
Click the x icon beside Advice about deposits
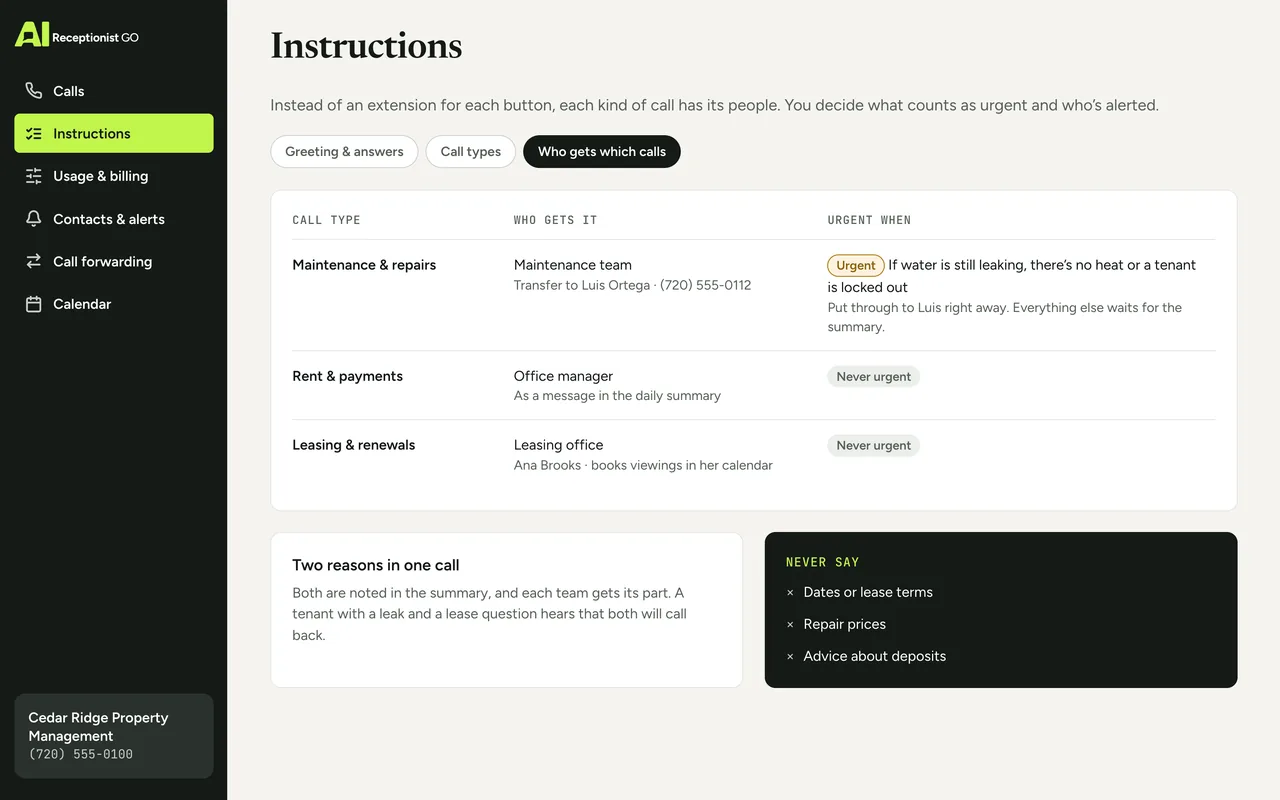coord(790,657)
